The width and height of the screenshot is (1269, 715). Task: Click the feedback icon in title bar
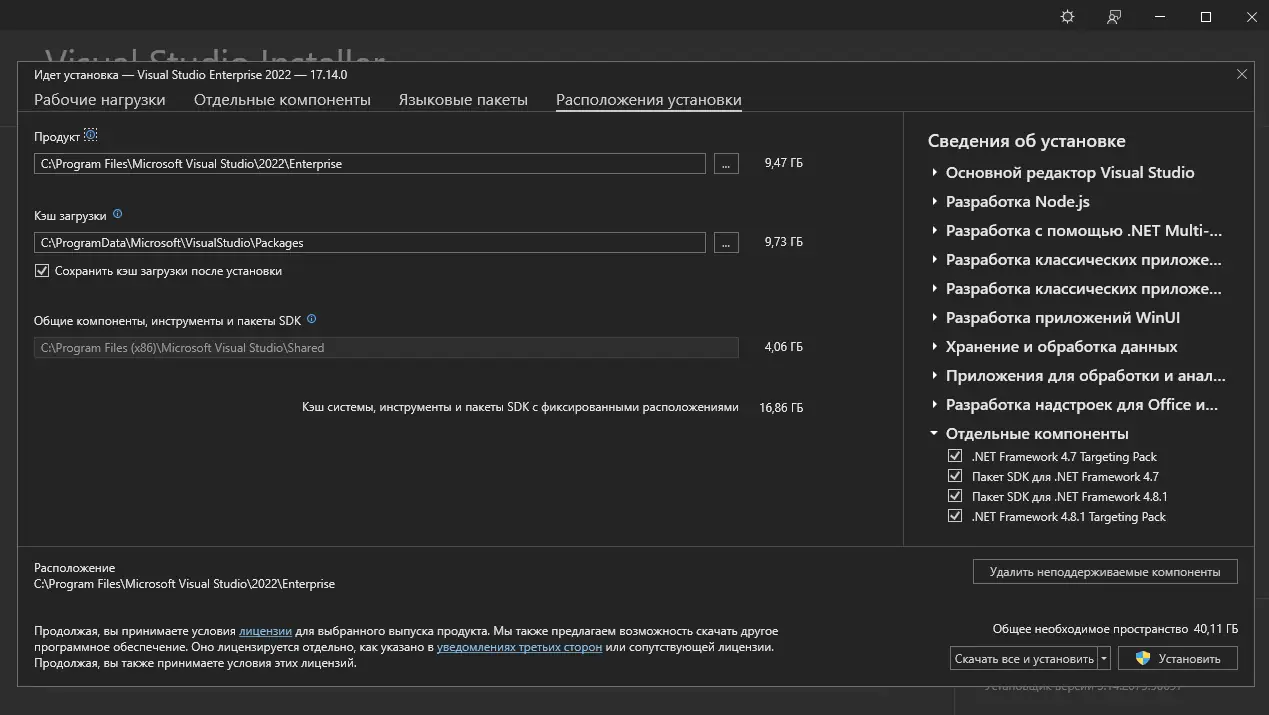[1114, 17]
